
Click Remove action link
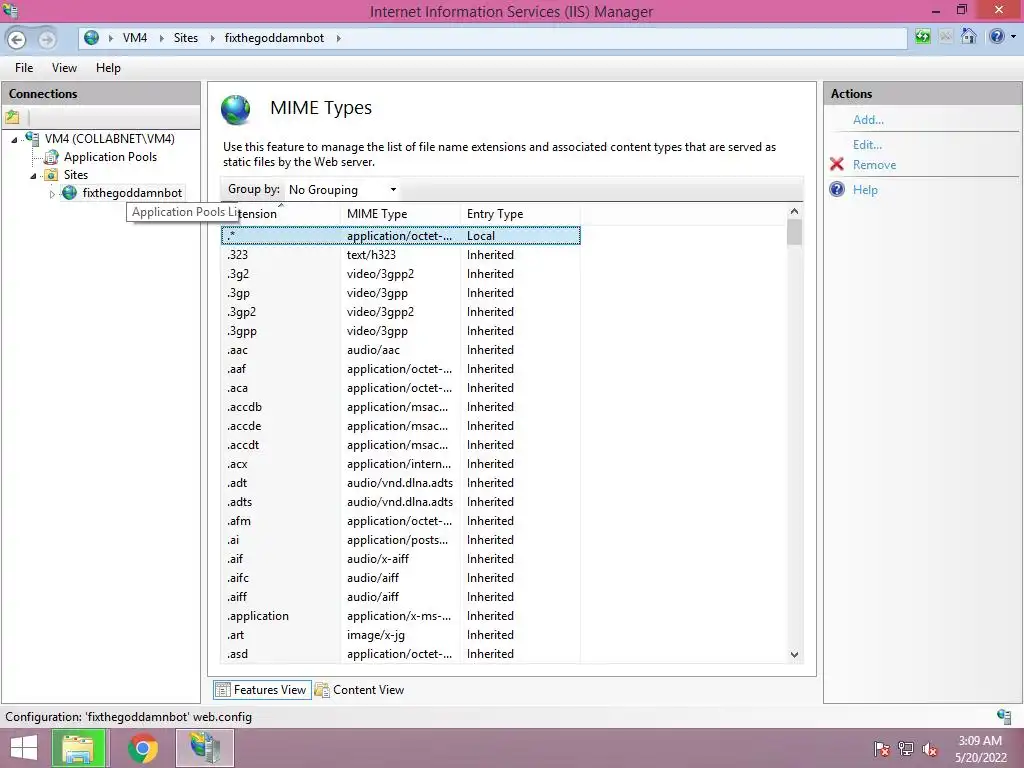click(874, 165)
